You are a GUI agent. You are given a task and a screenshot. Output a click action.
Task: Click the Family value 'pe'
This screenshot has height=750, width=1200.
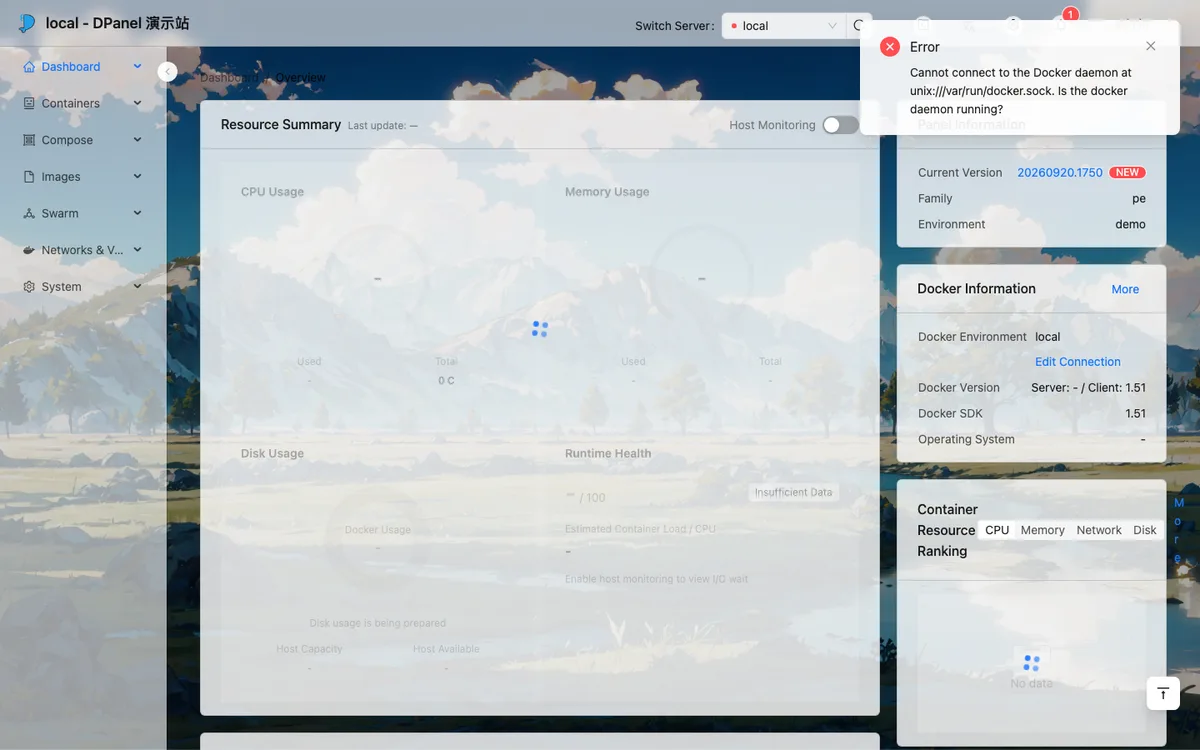[1139, 199]
